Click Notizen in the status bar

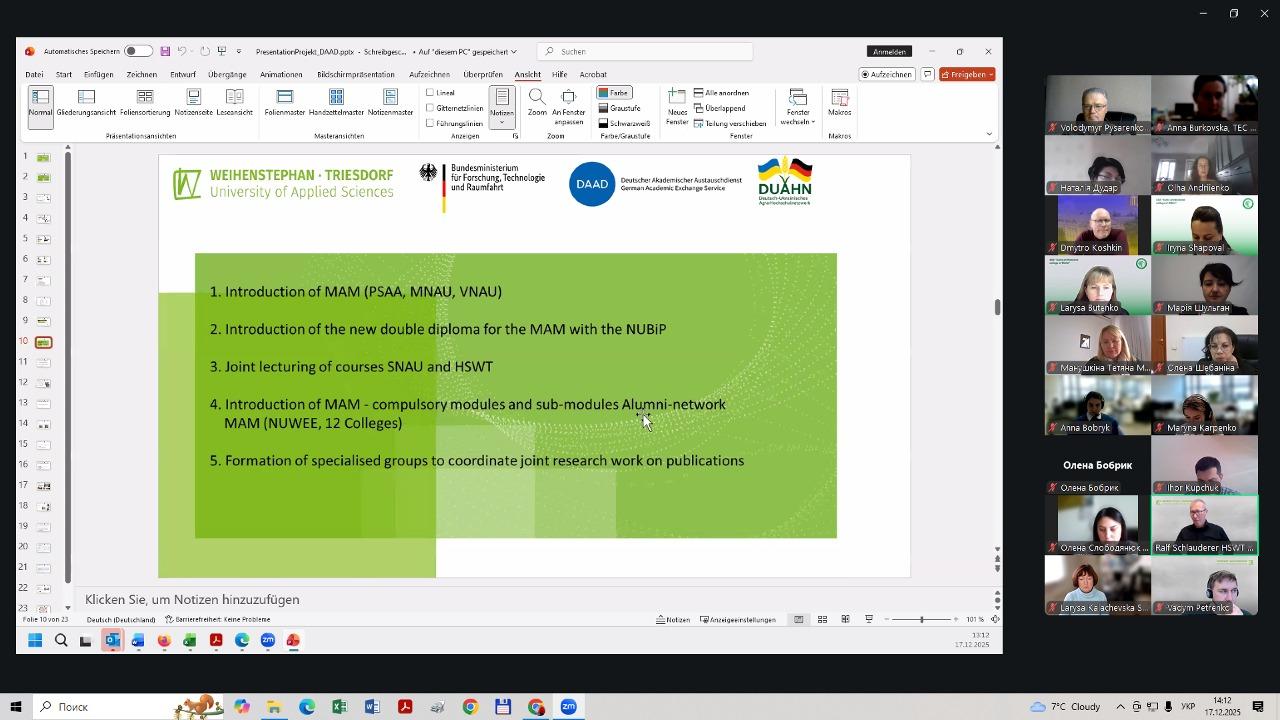point(673,620)
